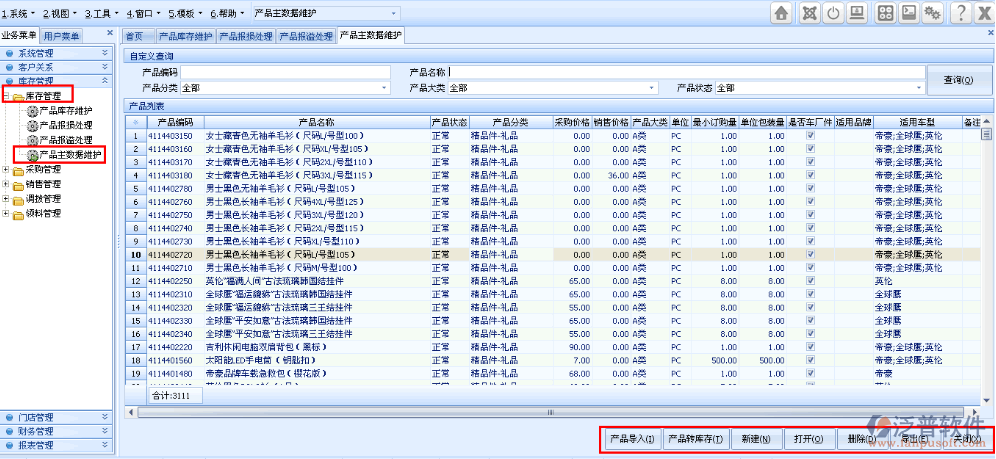This screenshot has height=459, width=996.
Task: Open the calculator icon in top toolbar
Action: 885,13
